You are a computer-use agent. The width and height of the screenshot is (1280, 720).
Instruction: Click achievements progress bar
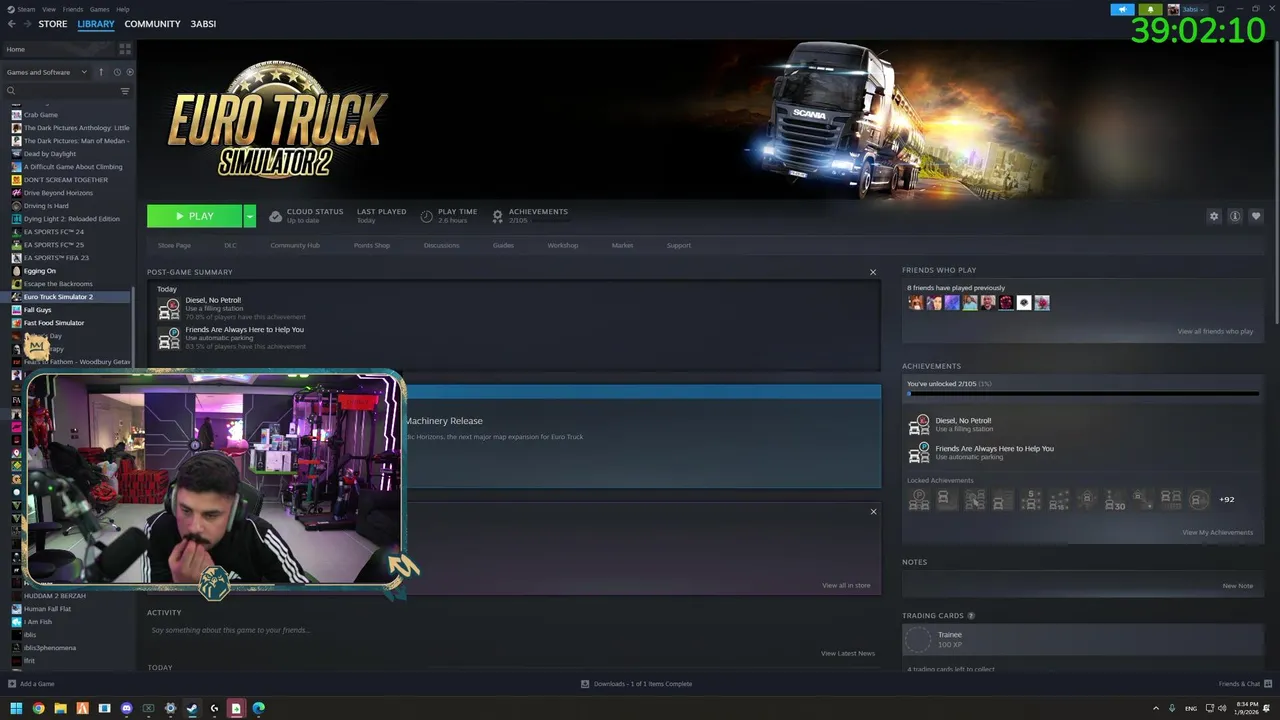1083,394
